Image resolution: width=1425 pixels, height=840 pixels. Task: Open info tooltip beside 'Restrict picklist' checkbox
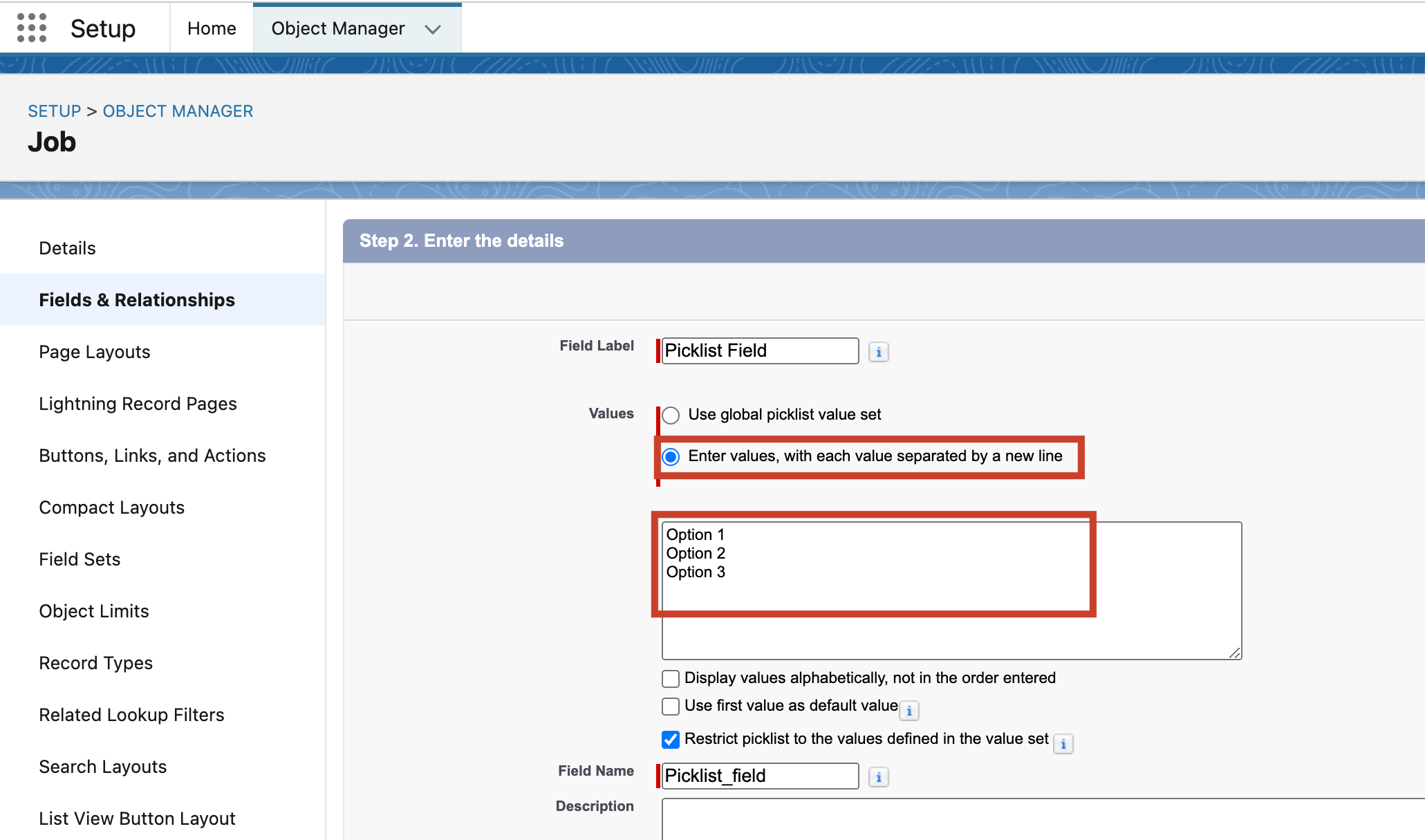click(1063, 744)
